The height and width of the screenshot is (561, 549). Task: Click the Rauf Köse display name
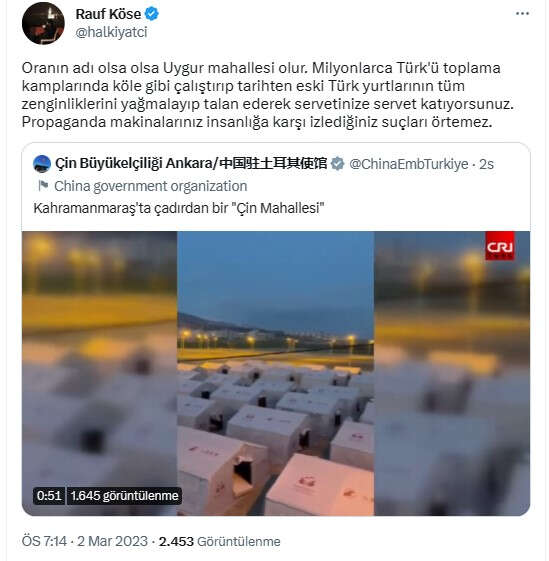(x=108, y=14)
